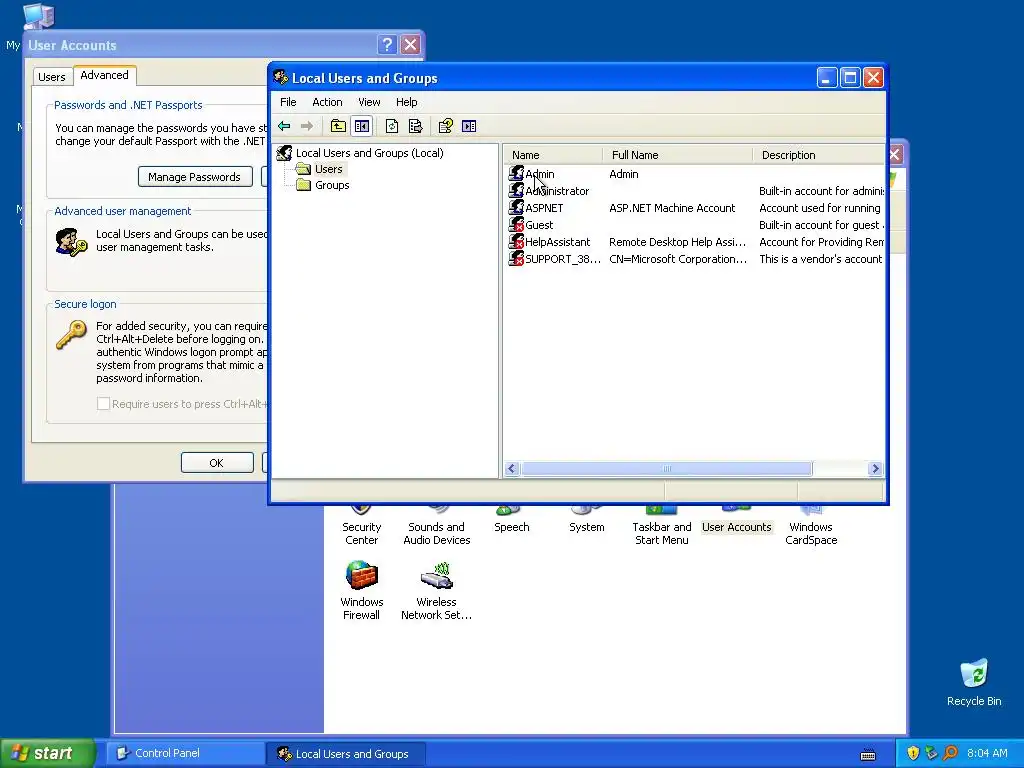Click the magnifier icon in system tray
Image resolution: width=1024 pixels, height=768 pixels.
pos(950,753)
